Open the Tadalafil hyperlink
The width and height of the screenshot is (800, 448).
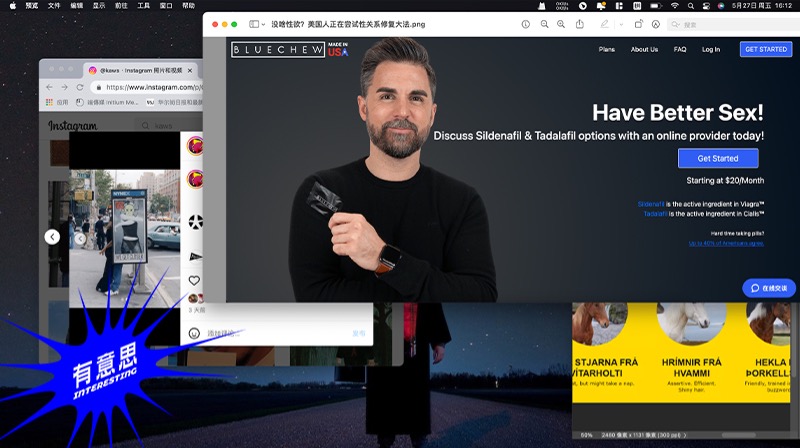click(x=656, y=214)
